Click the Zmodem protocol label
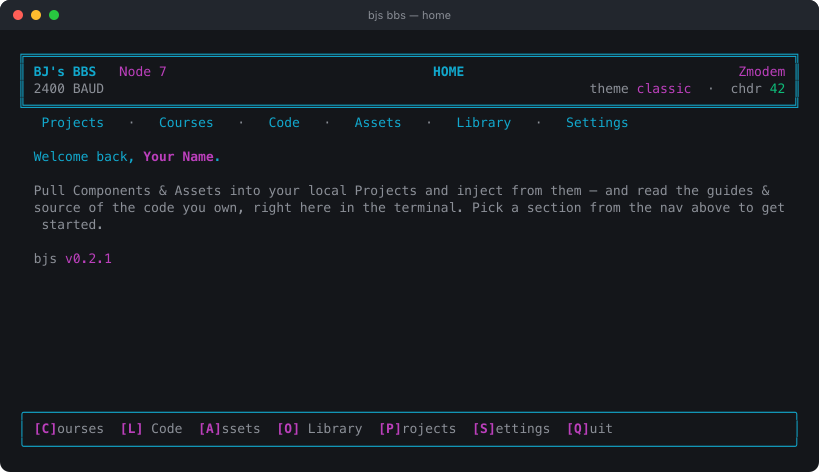Viewport: 819px width, 472px height. click(762, 72)
